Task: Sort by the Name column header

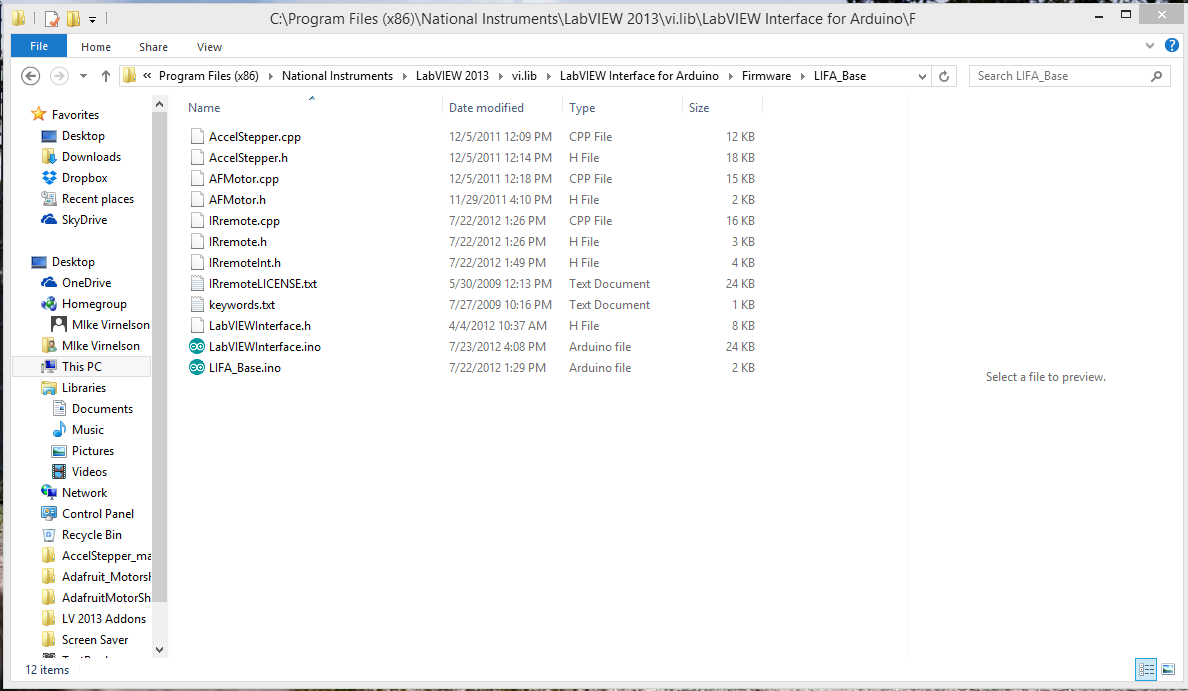Action: 204,108
